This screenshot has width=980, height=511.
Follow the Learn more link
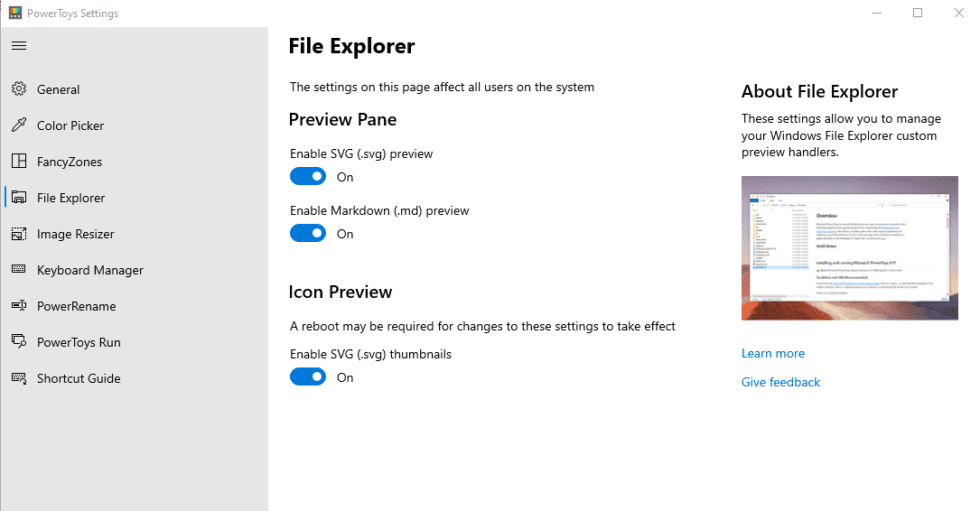point(772,354)
